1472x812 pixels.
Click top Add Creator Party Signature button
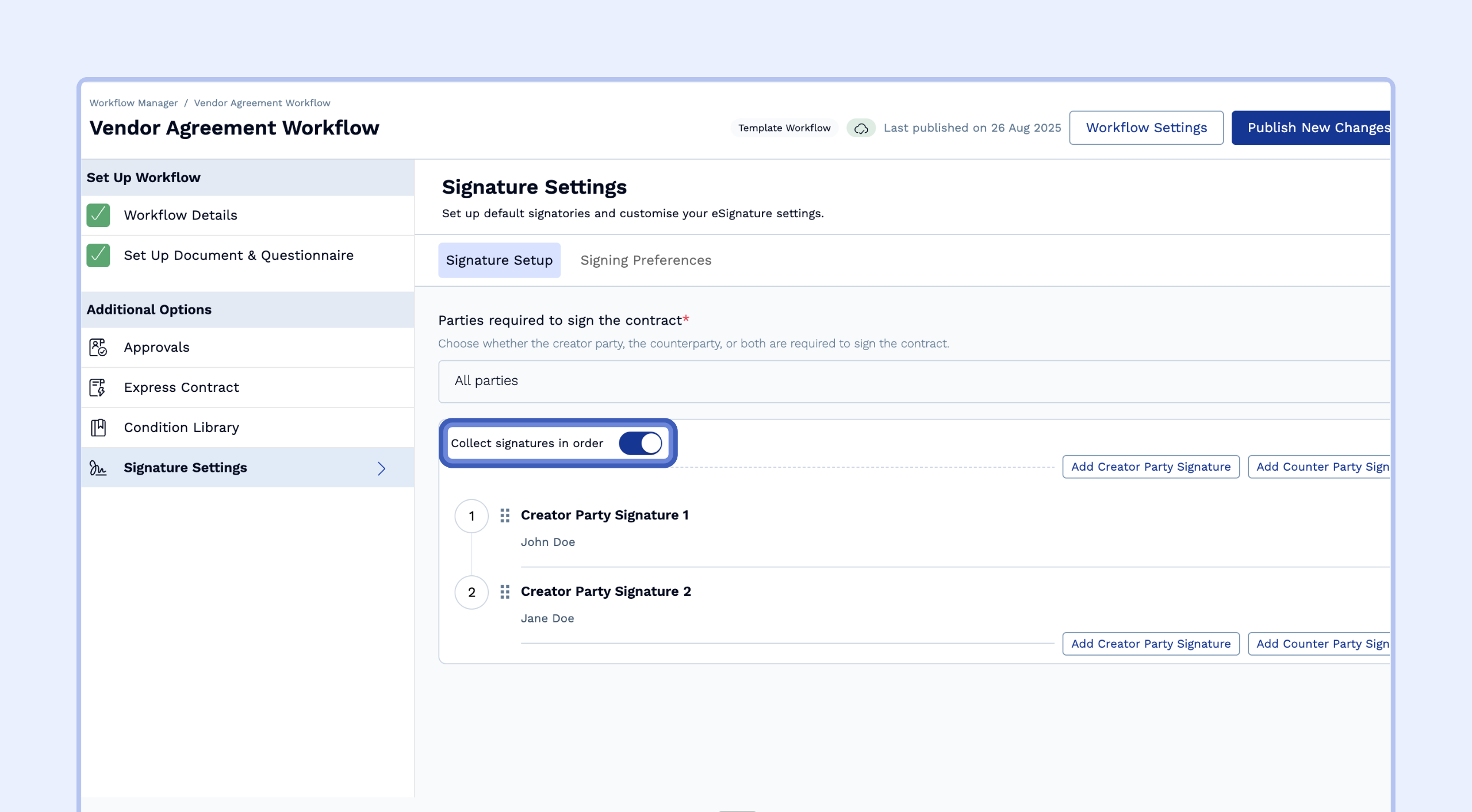click(1151, 467)
